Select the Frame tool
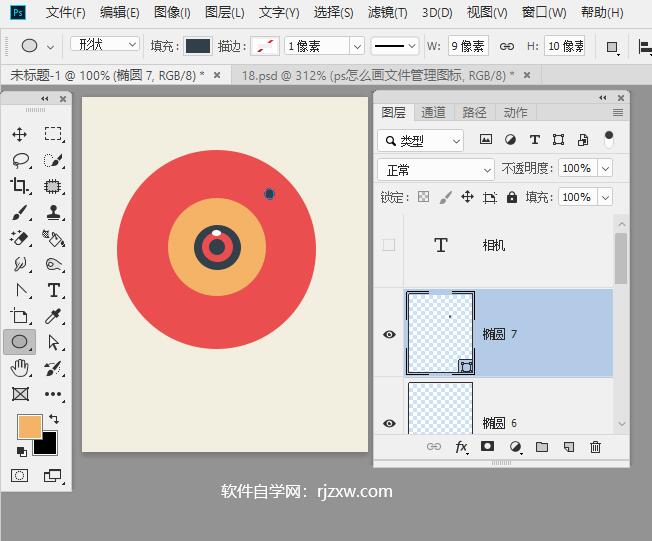This screenshot has width=652, height=541. (x=20, y=393)
